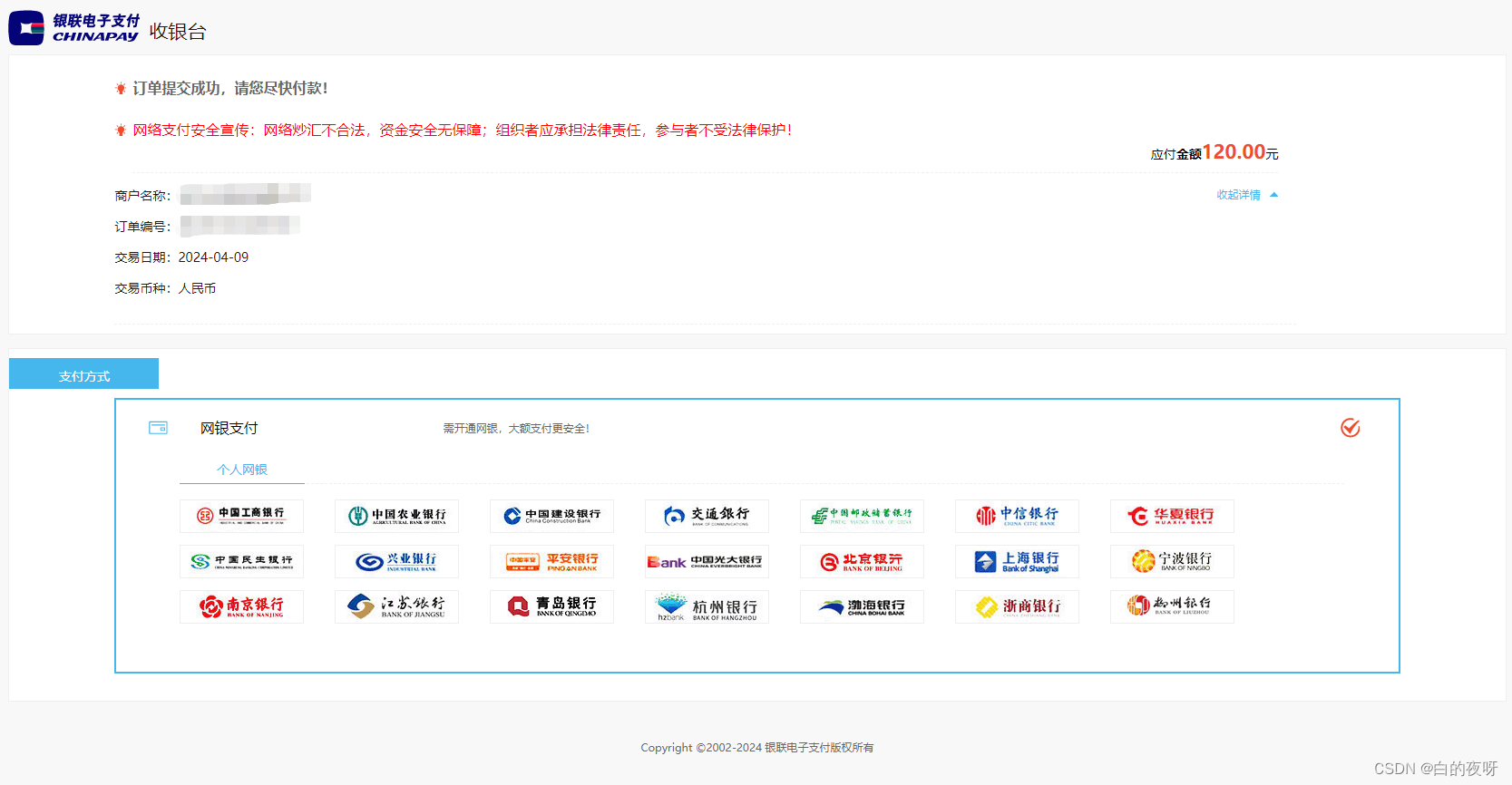
Task: Select 中国建设银行 bank logo
Action: click(551, 516)
